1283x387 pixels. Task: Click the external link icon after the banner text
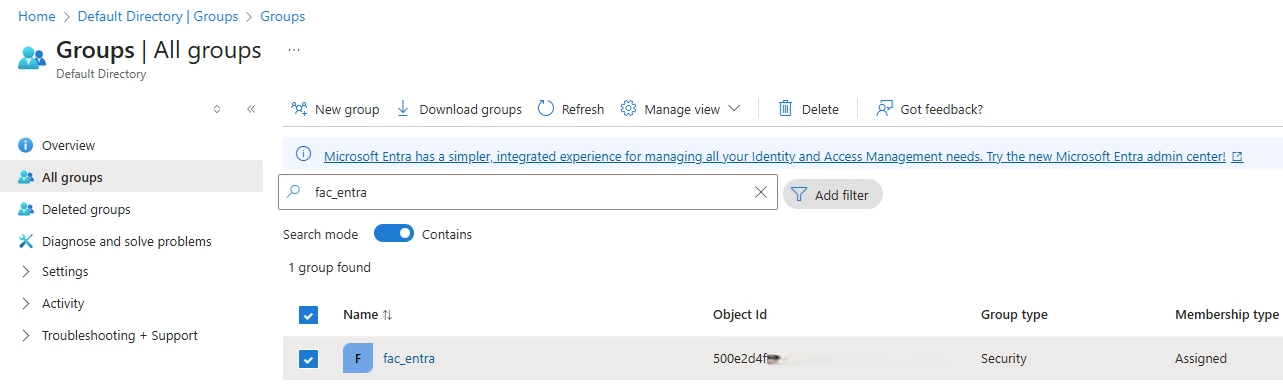(x=1238, y=157)
